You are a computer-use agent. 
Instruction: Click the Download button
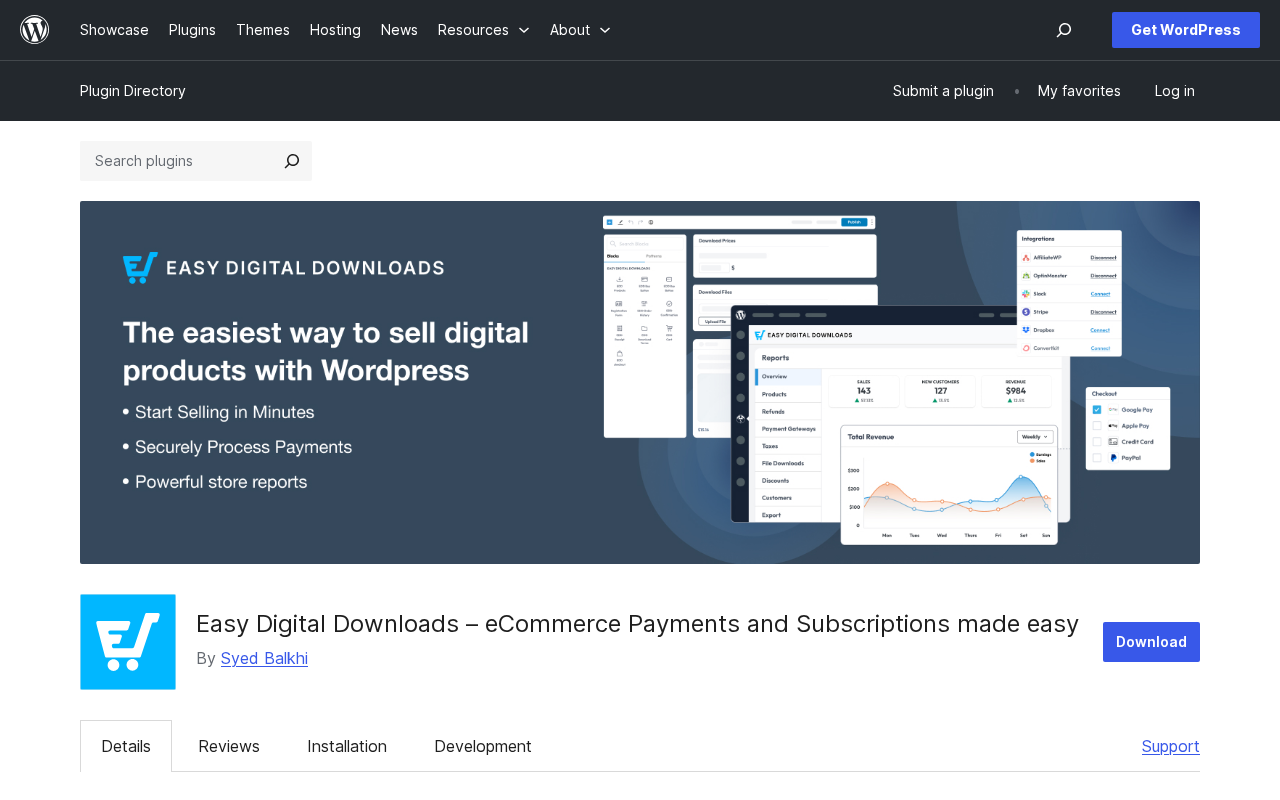tap(1151, 642)
